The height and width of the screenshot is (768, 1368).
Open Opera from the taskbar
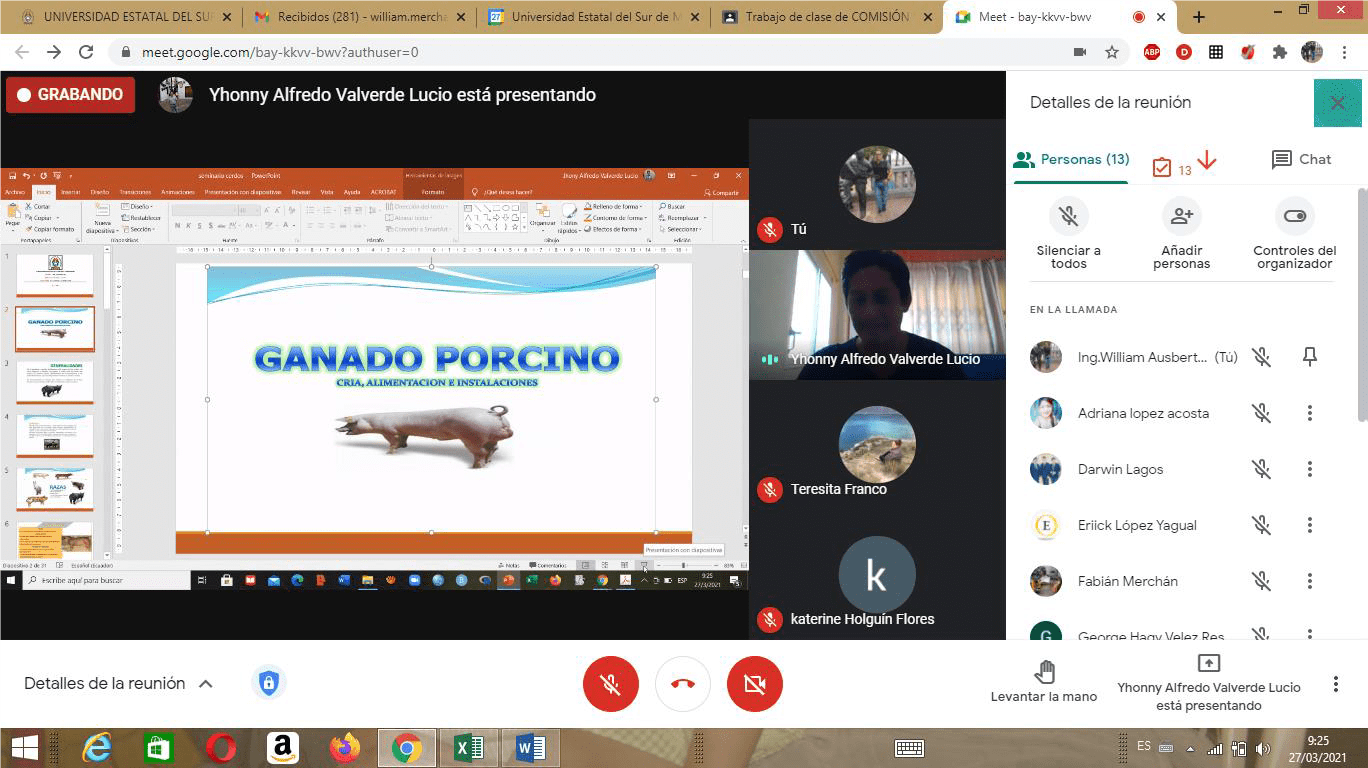(x=221, y=748)
